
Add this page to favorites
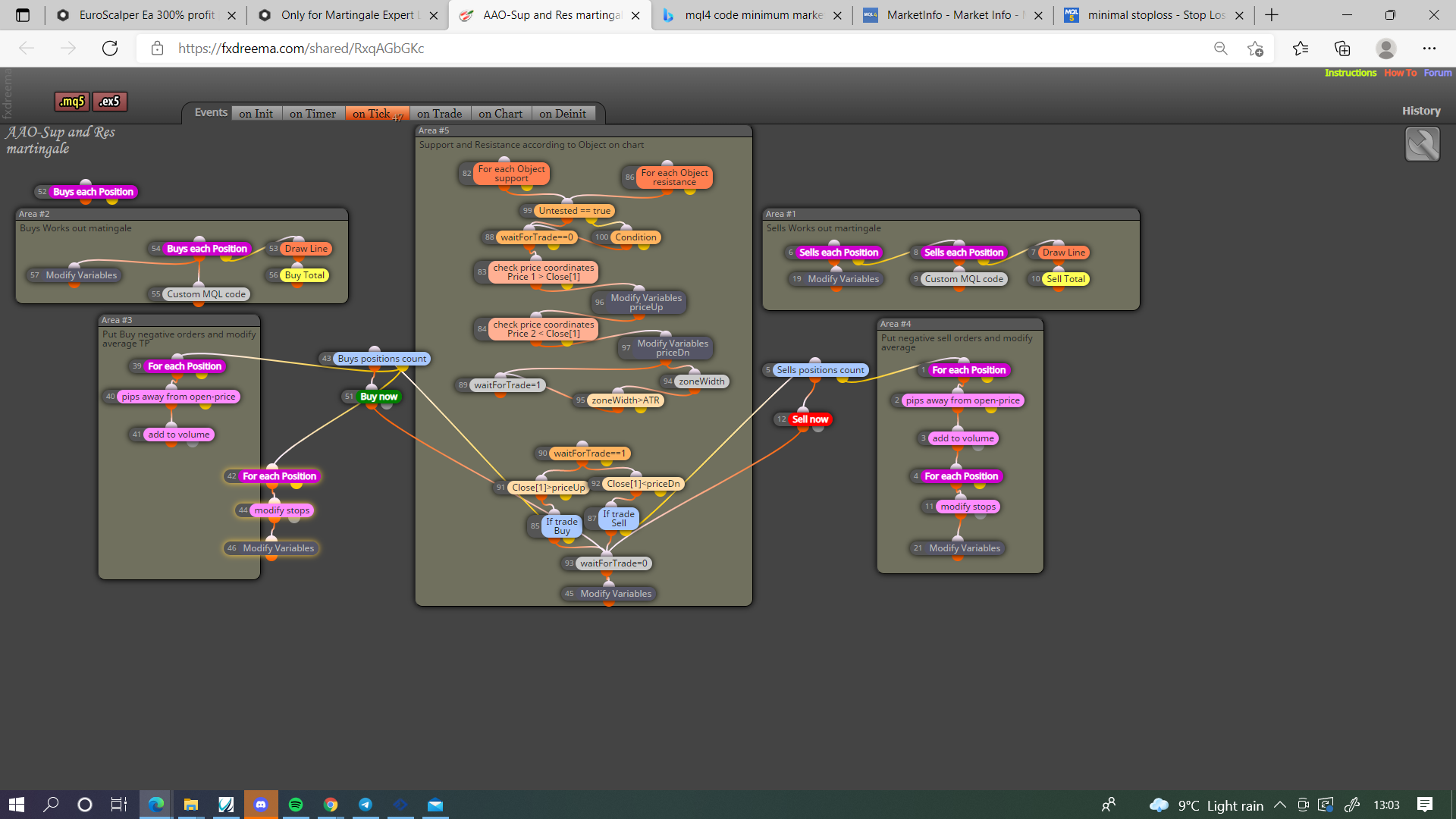(x=1255, y=49)
